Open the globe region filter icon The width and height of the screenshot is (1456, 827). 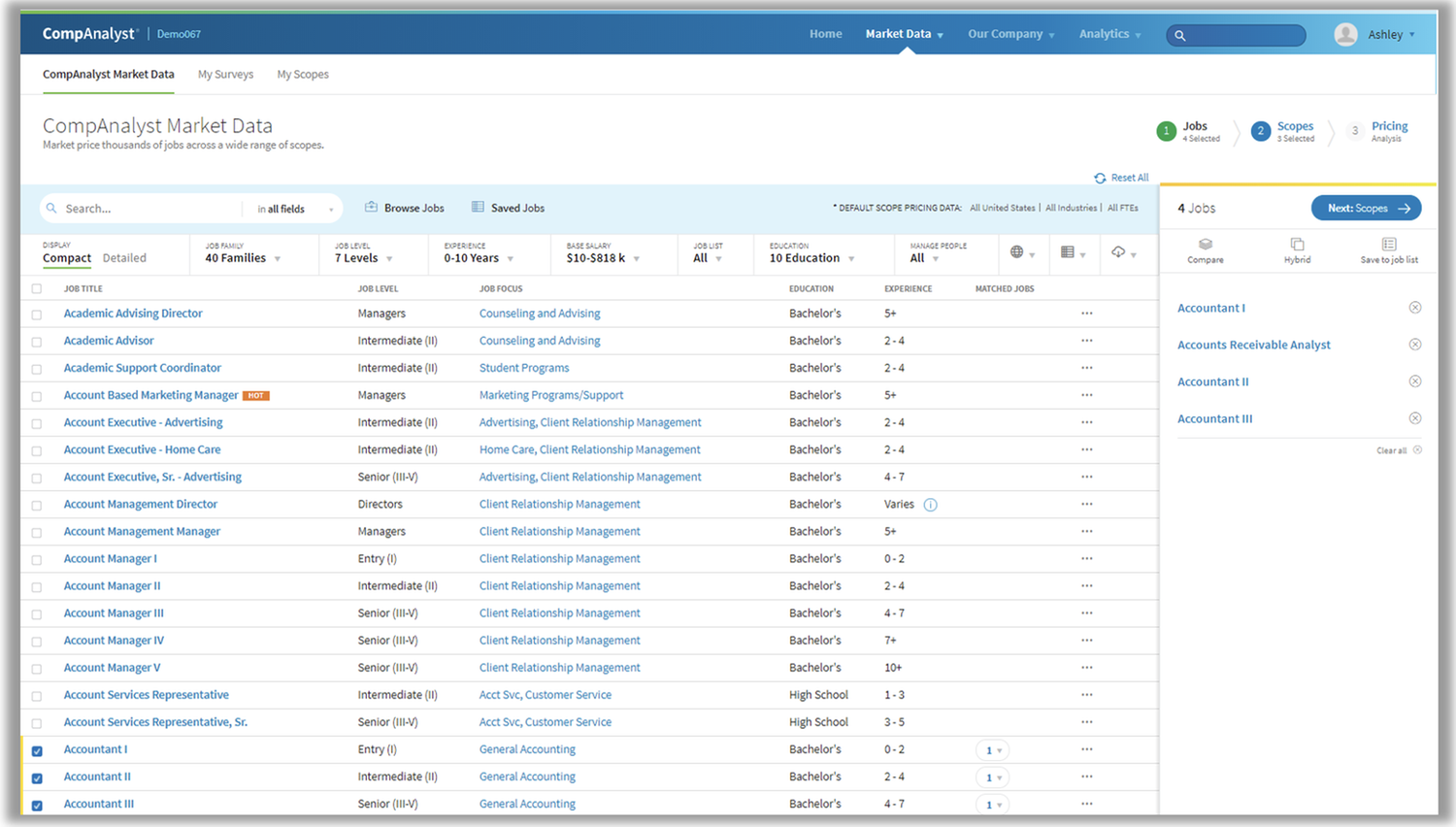coord(1017,252)
